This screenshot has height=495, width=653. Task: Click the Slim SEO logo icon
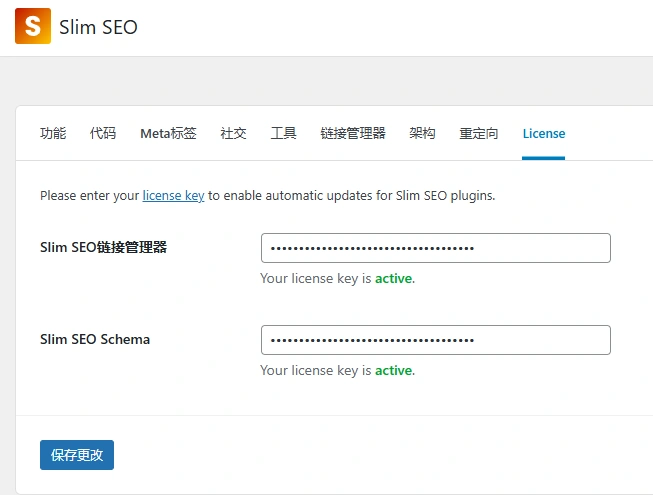click(33, 26)
